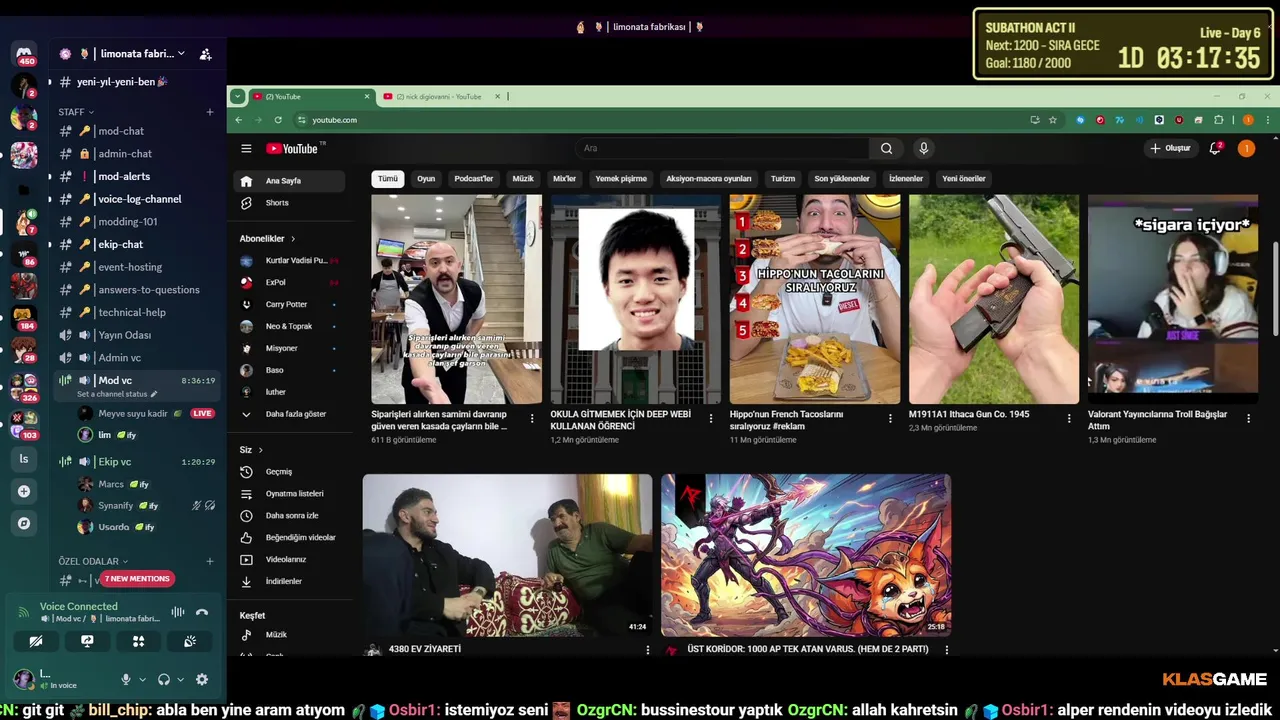Open noise suppression waveform icon

178,612
